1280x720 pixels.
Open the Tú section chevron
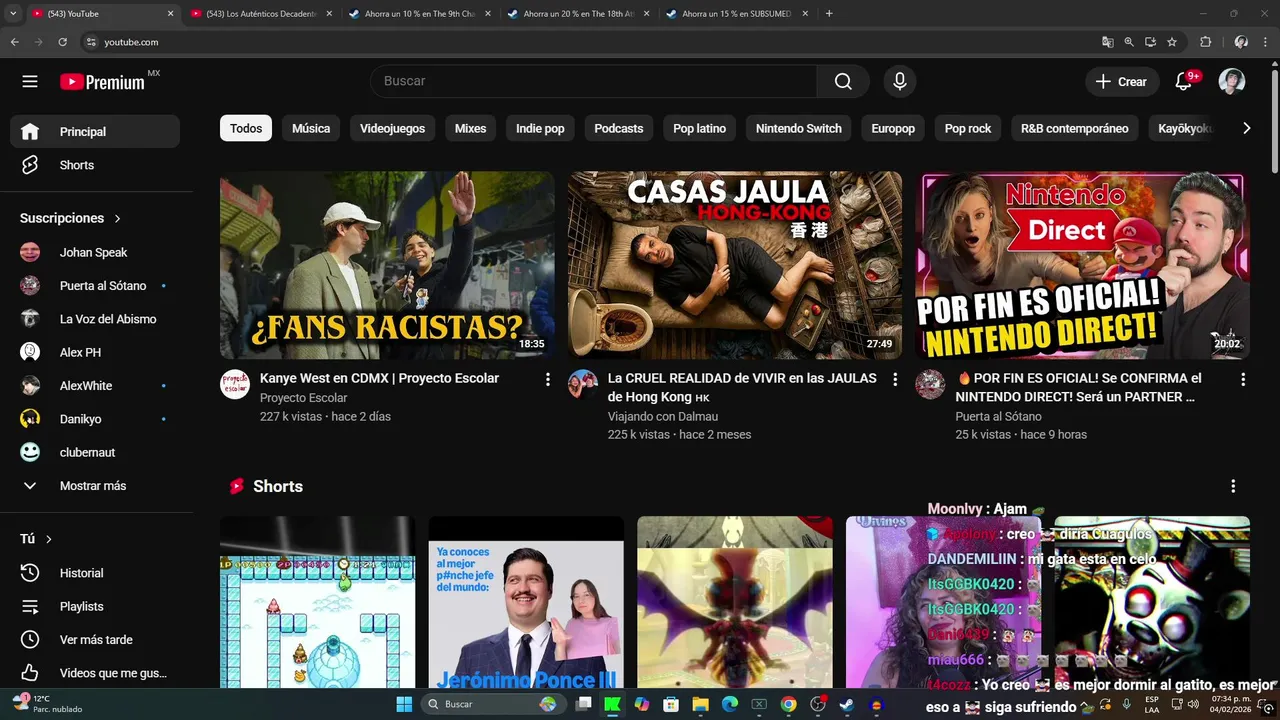pyautogui.click(x=48, y=539)
